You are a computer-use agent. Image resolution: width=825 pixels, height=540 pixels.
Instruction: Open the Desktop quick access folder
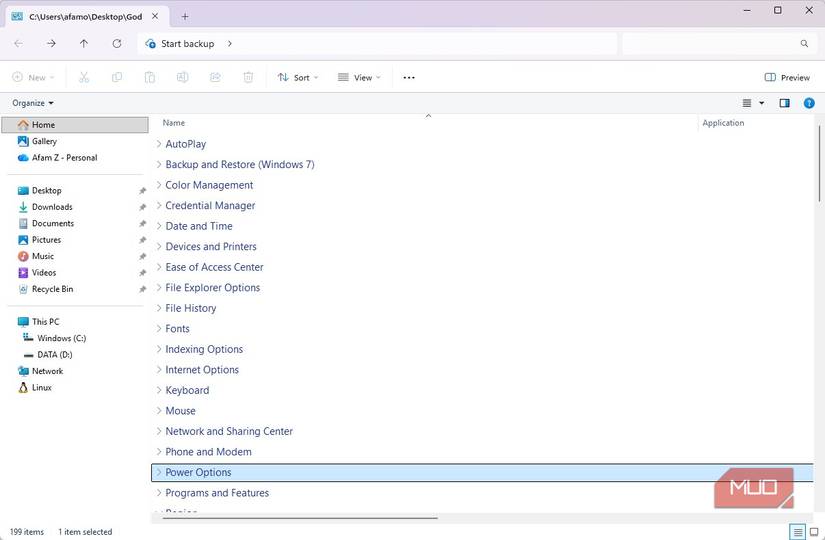point(46,191)
